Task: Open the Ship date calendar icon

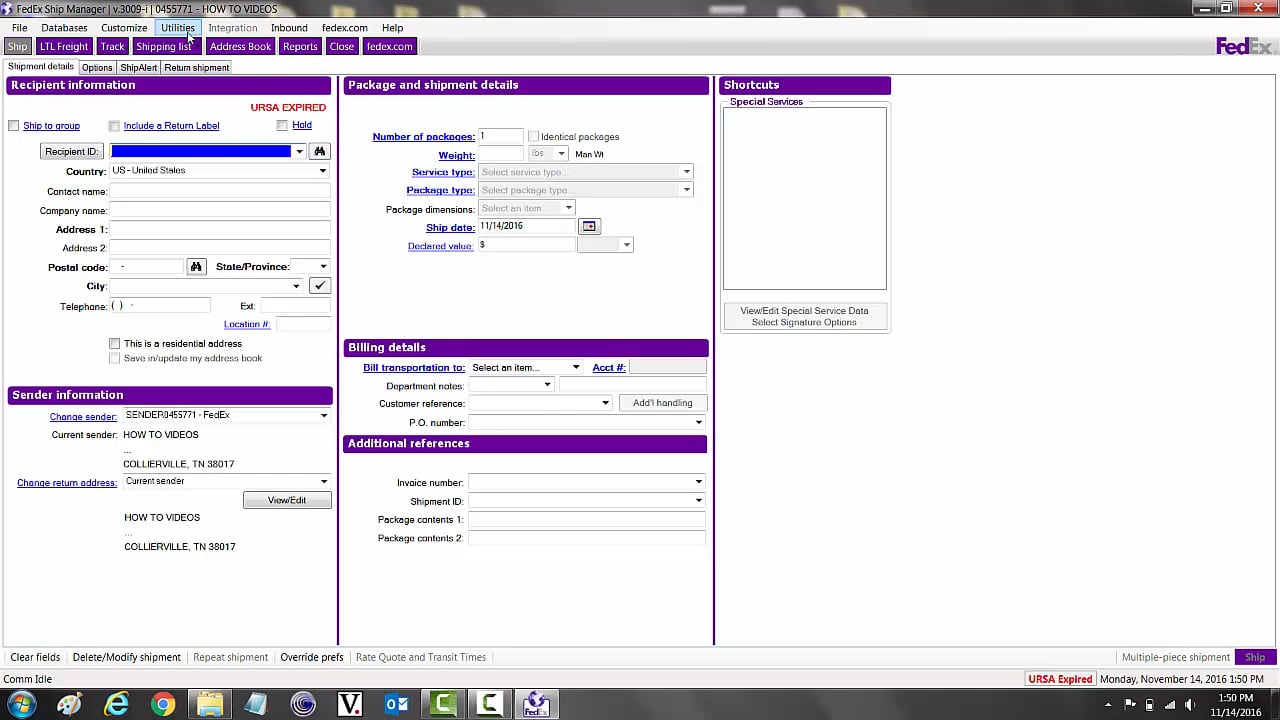Action: 589,227
